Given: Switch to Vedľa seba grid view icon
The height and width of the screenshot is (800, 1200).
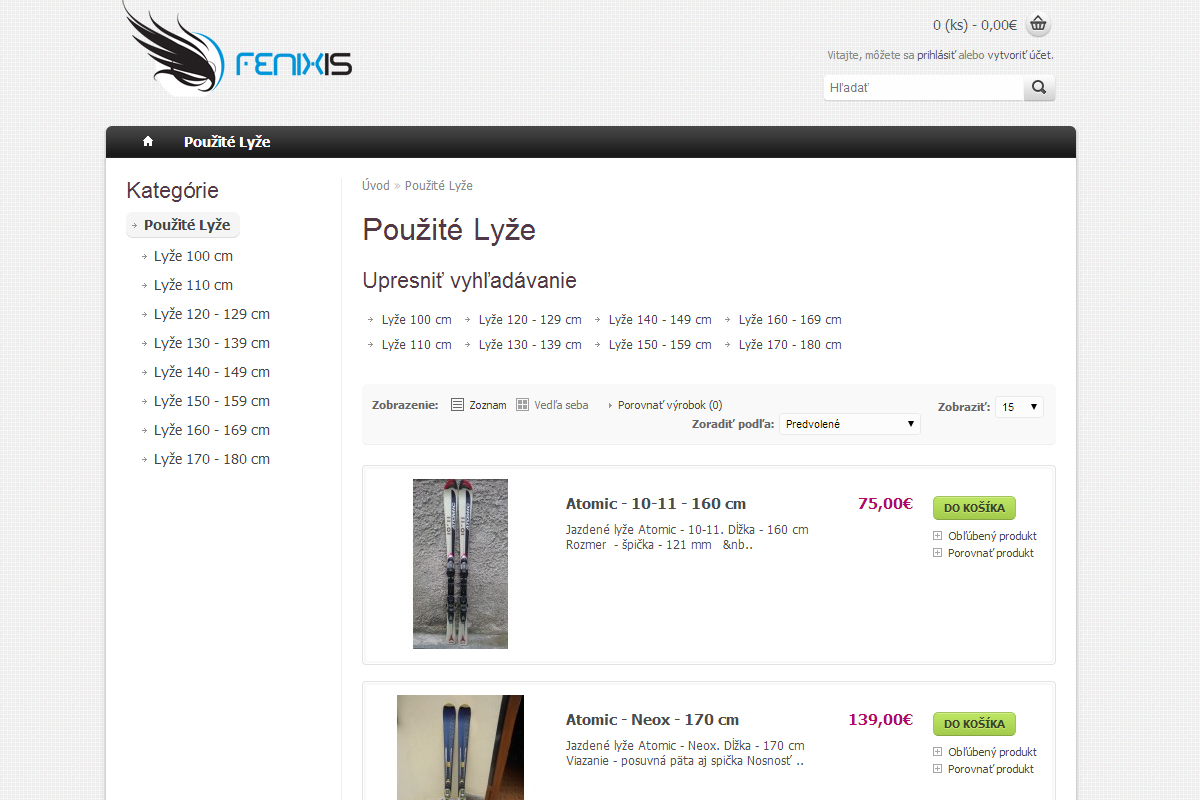Looking at the screenshot, I should click(522, 404).
